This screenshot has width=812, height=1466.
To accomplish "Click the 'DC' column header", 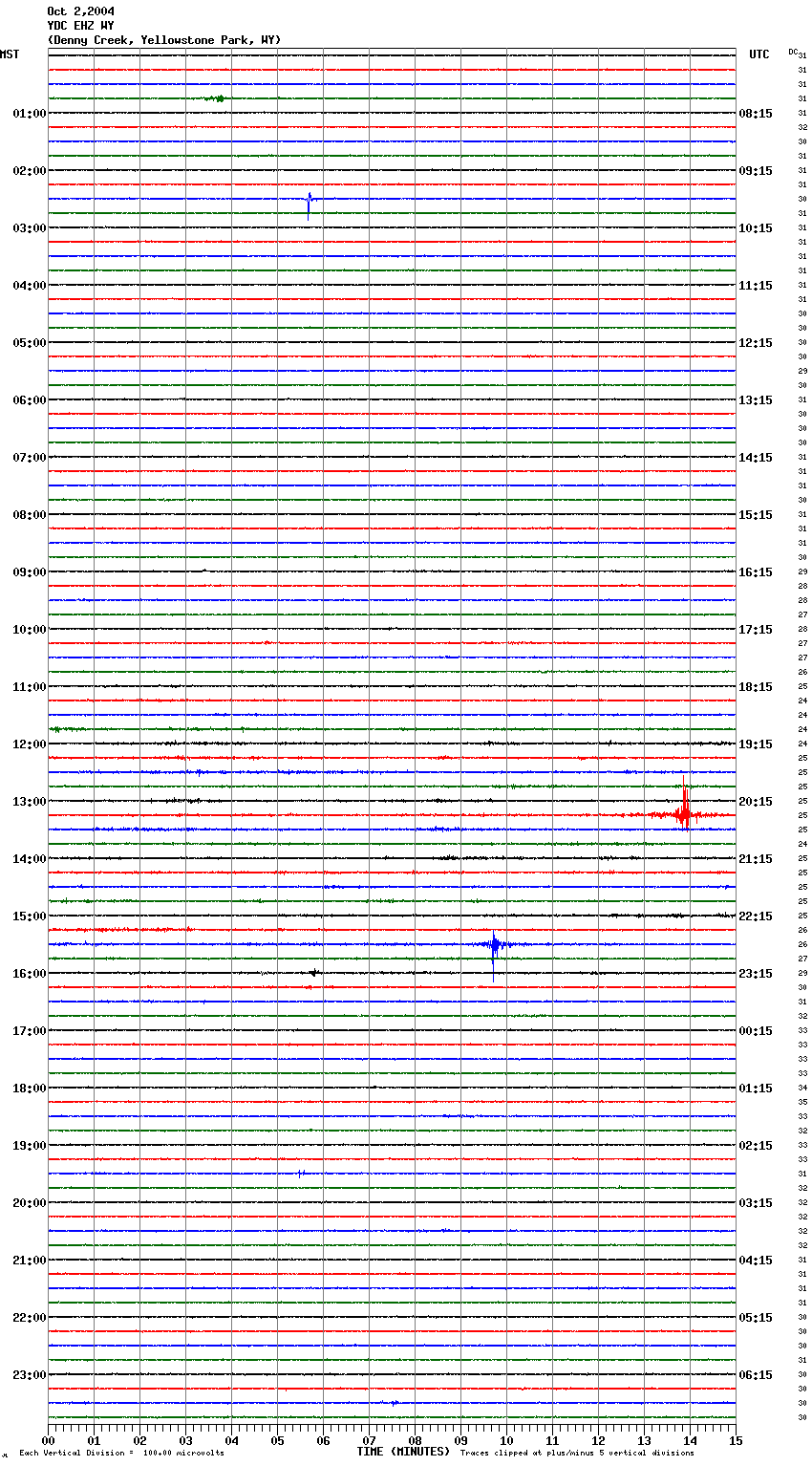I will pyautogui.click(x=793, y=52).
